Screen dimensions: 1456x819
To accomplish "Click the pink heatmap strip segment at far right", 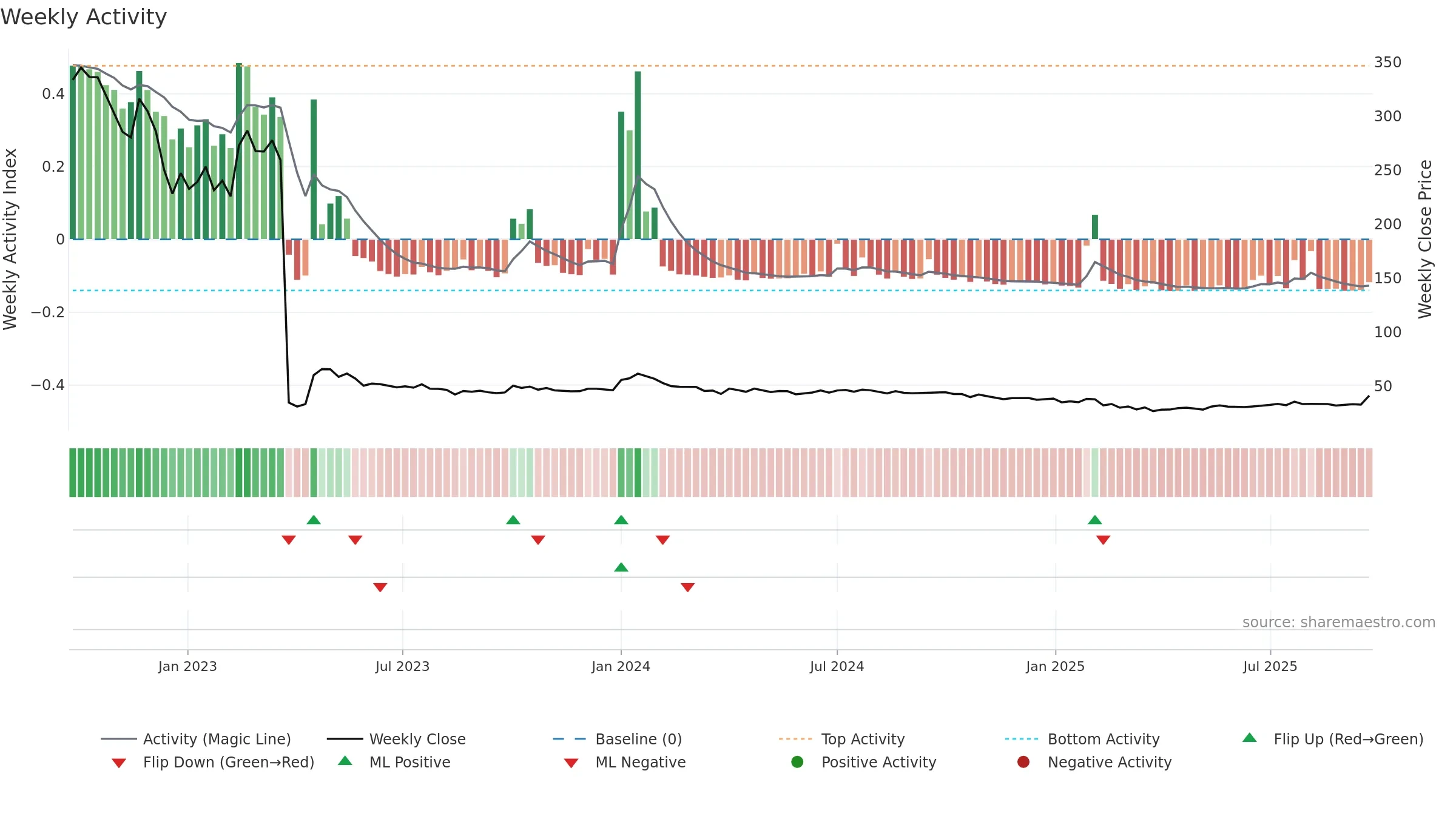I will (x=1369, y=473).
